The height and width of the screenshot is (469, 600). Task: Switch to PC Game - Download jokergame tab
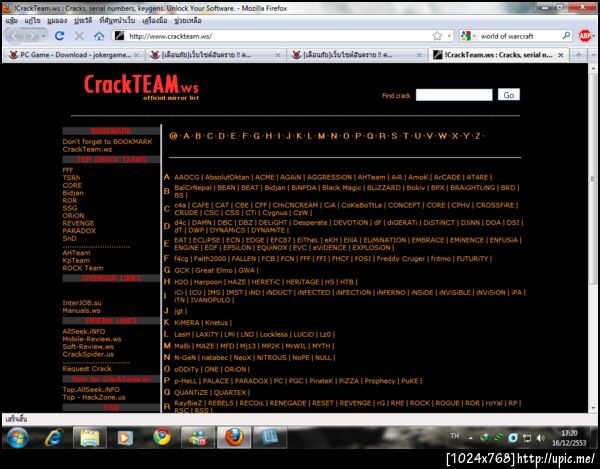pyautogui.click(x=74, y=55)
